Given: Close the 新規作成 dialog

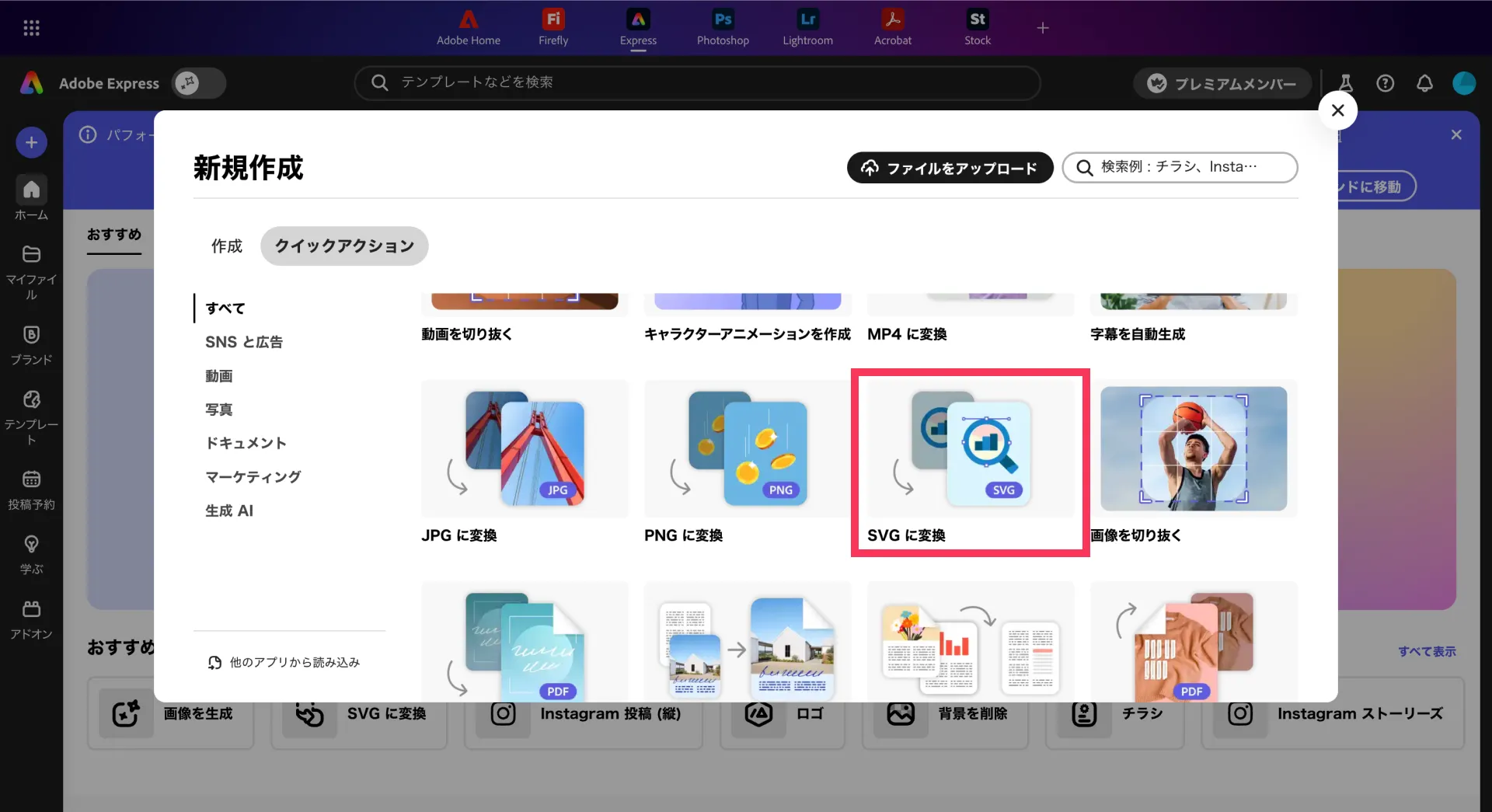Looking at the screenshot, I should coord(1337,110).
